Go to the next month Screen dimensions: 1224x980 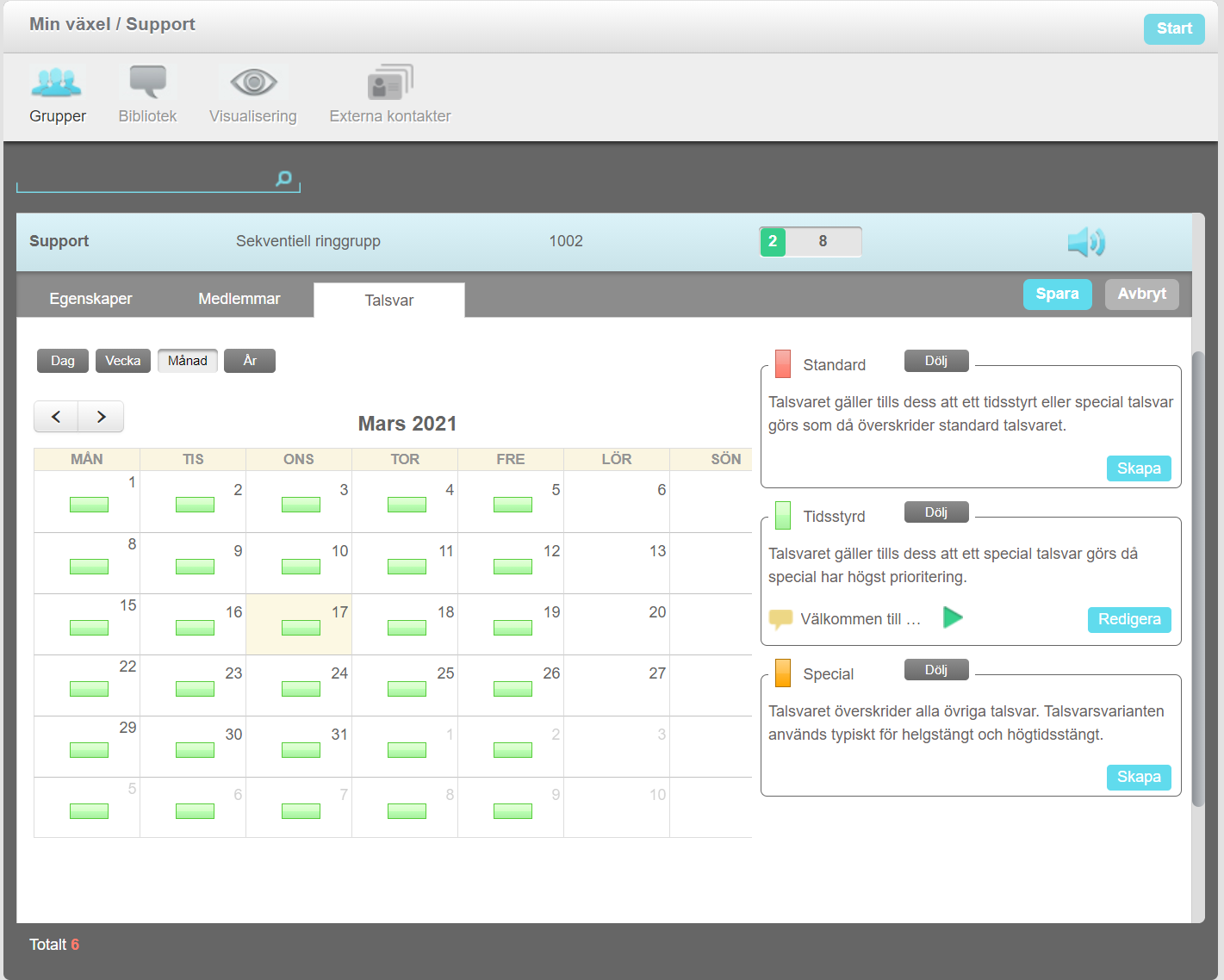click(x=101, y=417)
